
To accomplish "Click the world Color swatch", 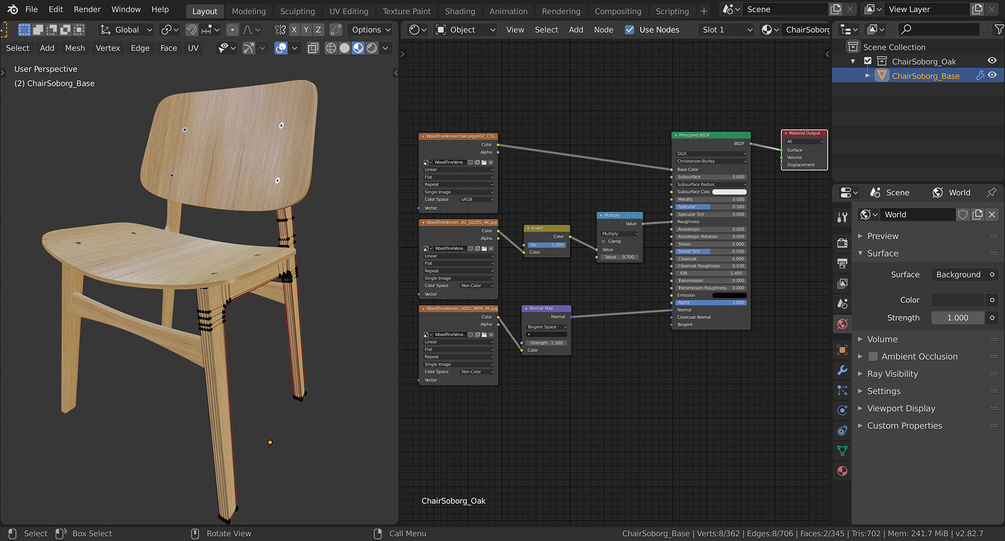I will (x=958, y=300).
